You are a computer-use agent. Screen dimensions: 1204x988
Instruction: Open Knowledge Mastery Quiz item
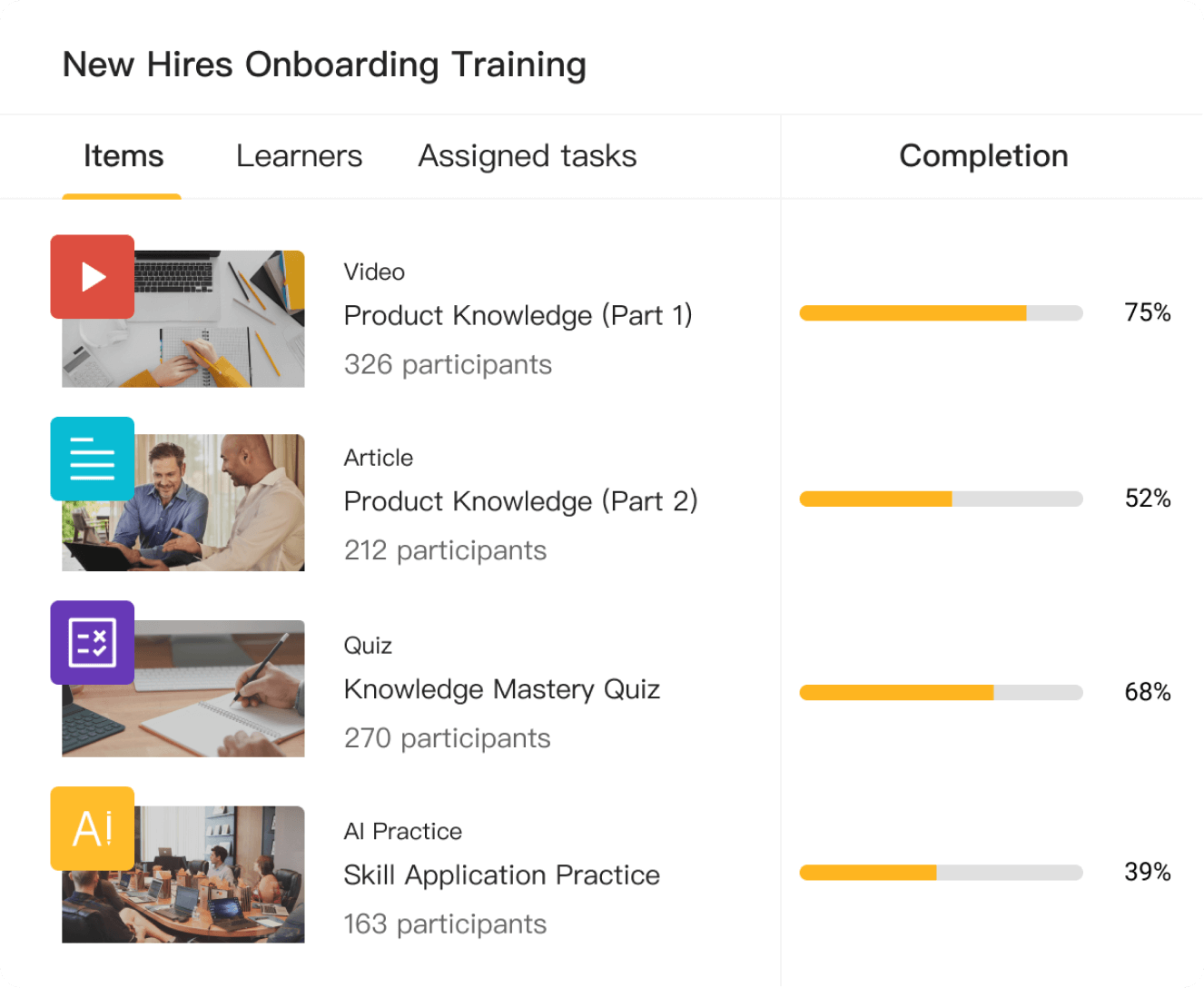point(501,689)
